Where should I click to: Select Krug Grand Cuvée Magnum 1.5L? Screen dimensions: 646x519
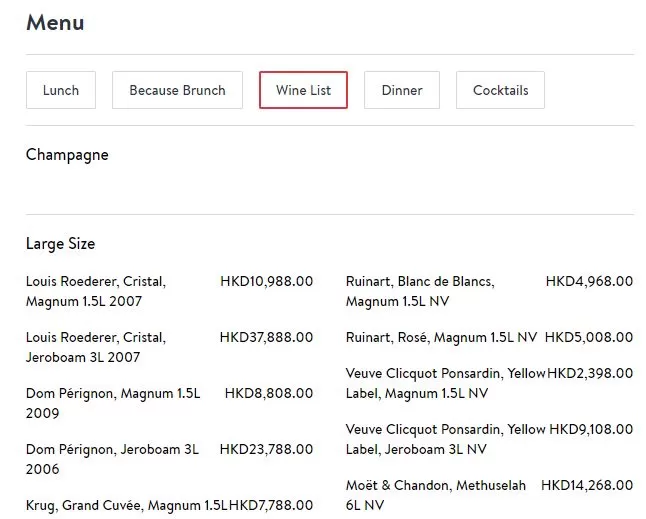[127, 505]
